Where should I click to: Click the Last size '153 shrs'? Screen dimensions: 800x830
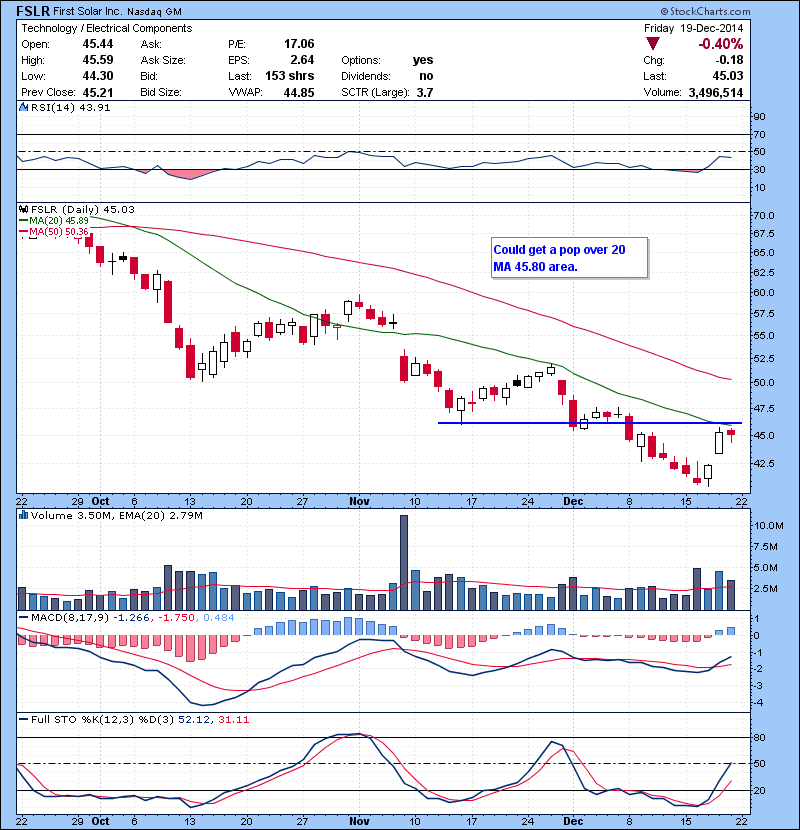[290, 76]
